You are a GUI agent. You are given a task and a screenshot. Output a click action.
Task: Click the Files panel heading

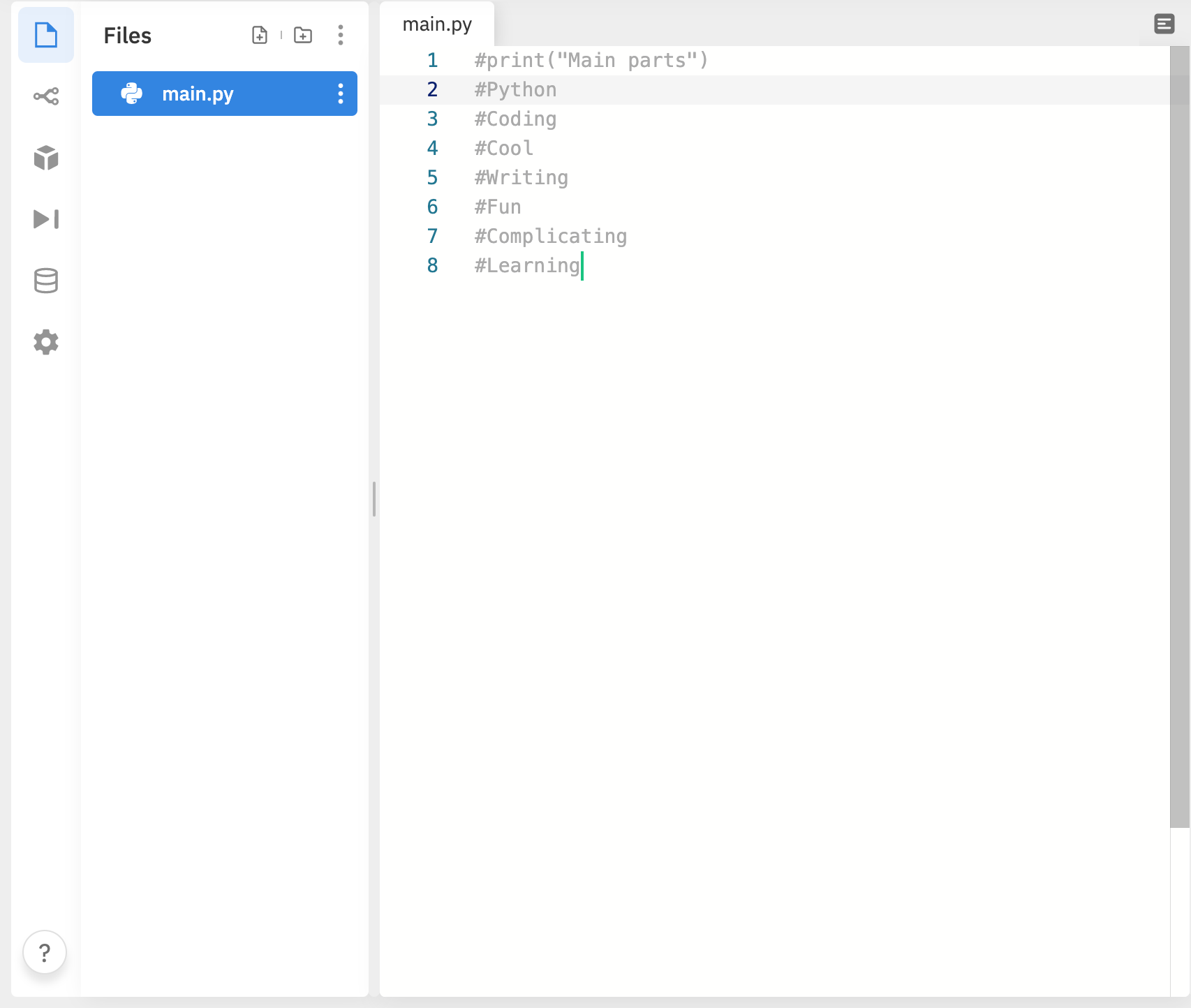coord(128,36)
